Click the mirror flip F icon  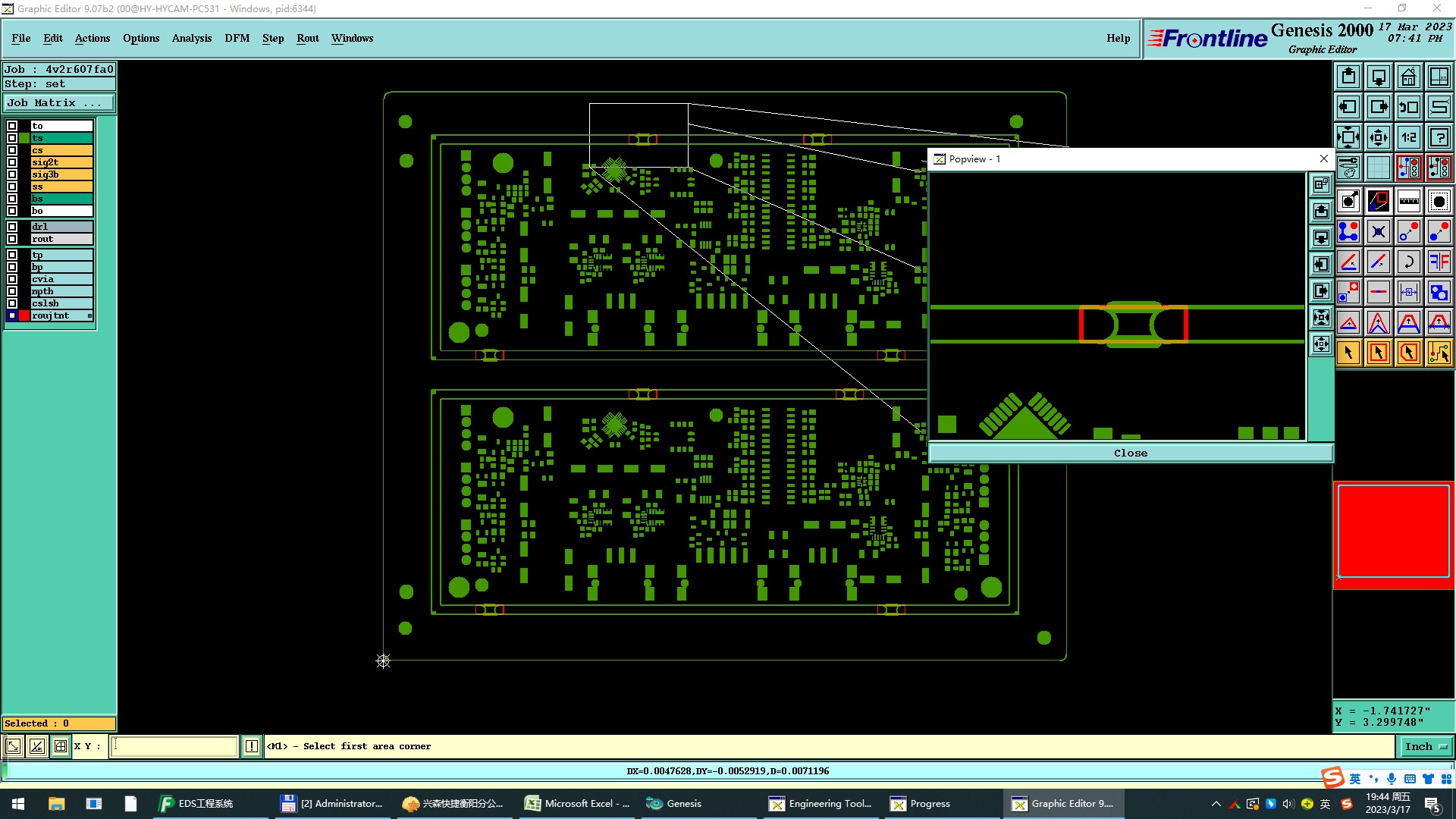[x=1439, y=262]
